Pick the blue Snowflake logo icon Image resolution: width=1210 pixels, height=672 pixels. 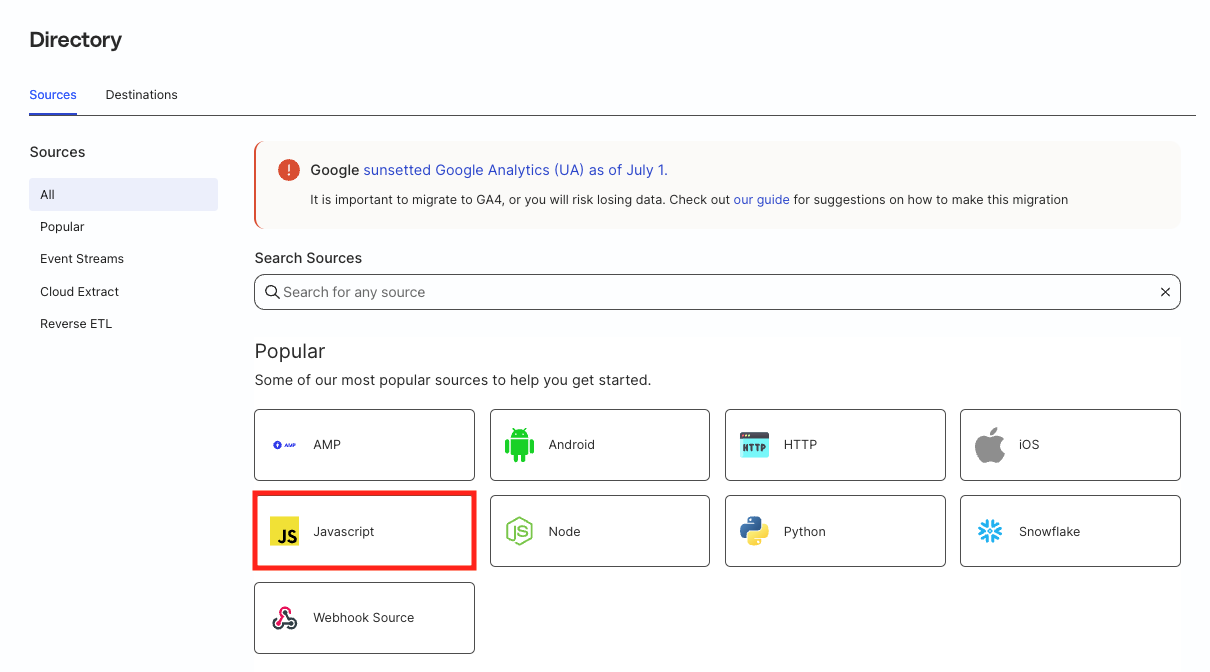989,532
